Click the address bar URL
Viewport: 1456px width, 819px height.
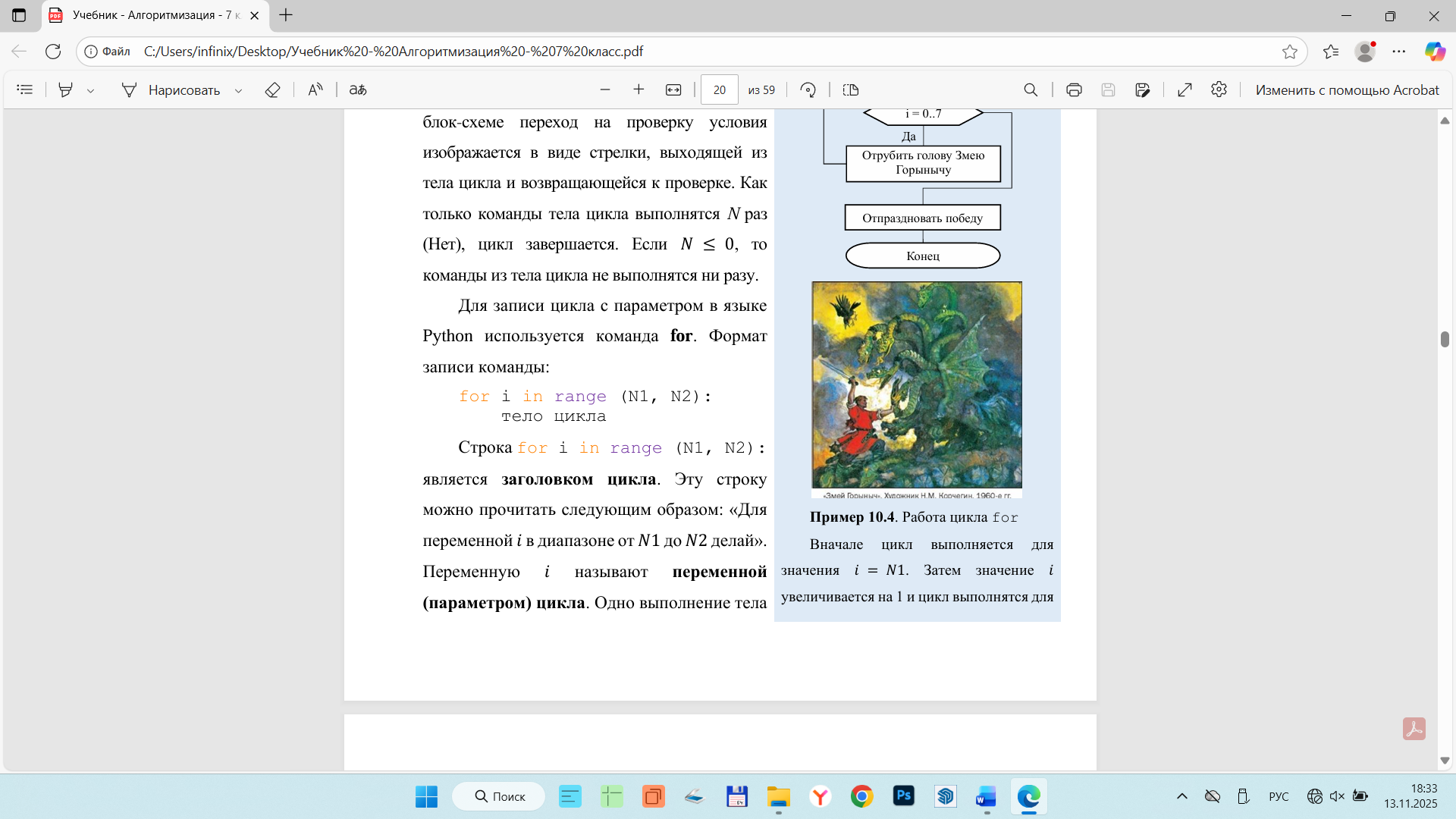pyautogui.click(x=394, y=51)
